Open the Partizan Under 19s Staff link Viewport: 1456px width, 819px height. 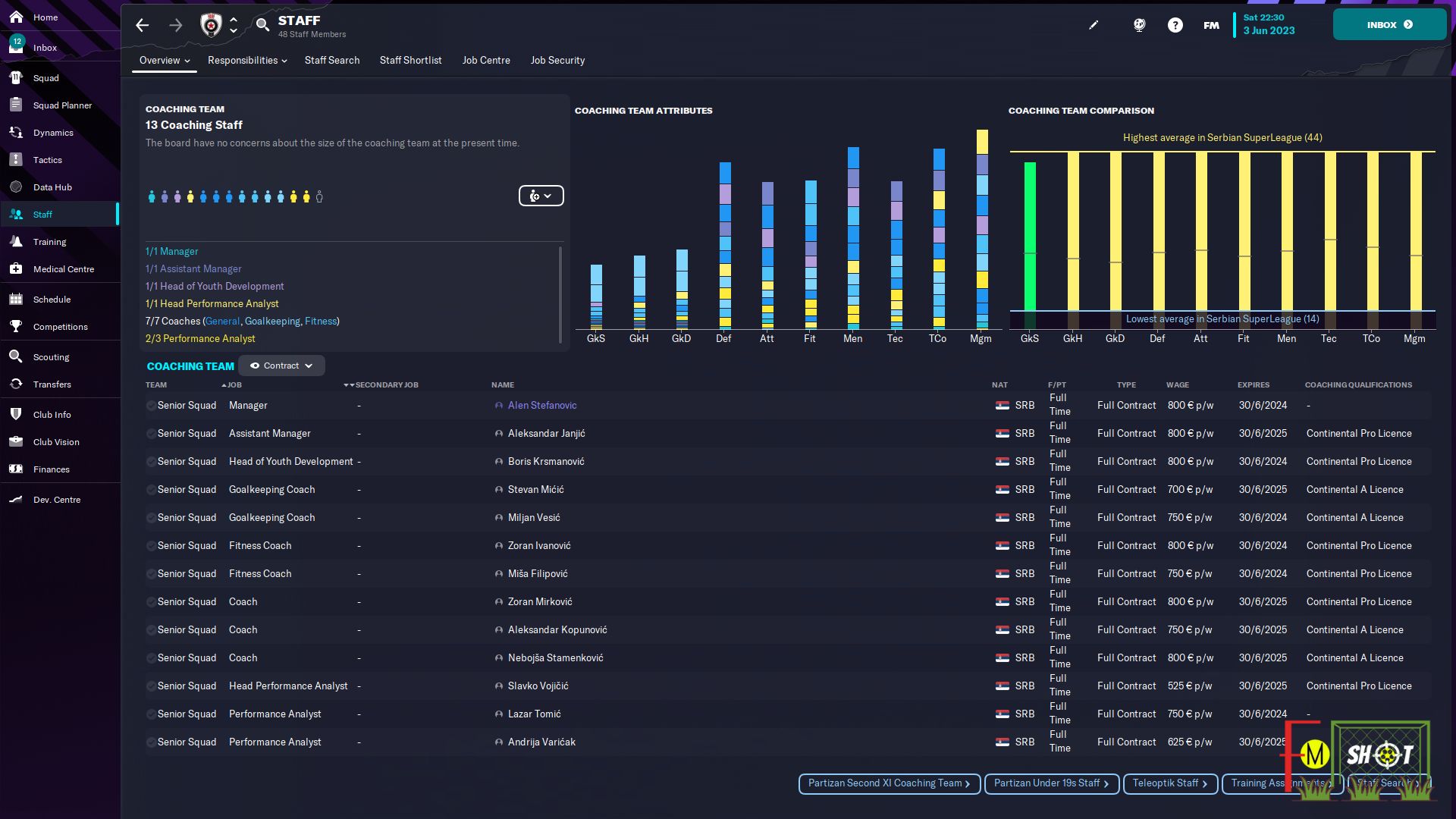click(x=1051, y=783)
